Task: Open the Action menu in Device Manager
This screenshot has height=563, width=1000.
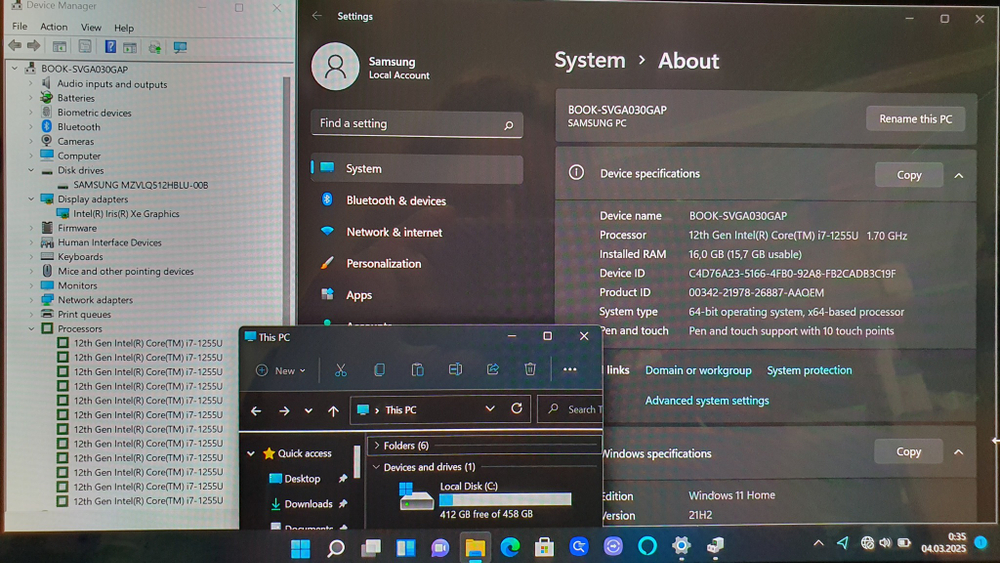Action: pos(54,27)
